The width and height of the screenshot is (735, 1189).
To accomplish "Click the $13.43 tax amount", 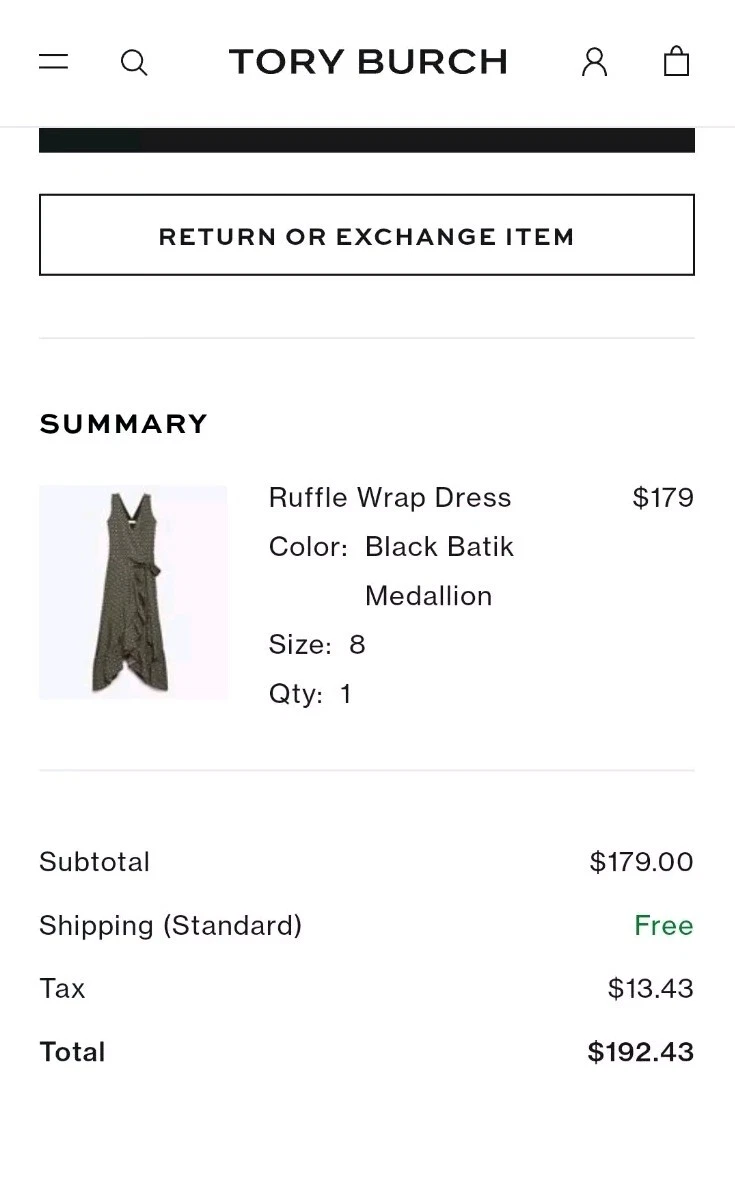I will pos(650,989).
